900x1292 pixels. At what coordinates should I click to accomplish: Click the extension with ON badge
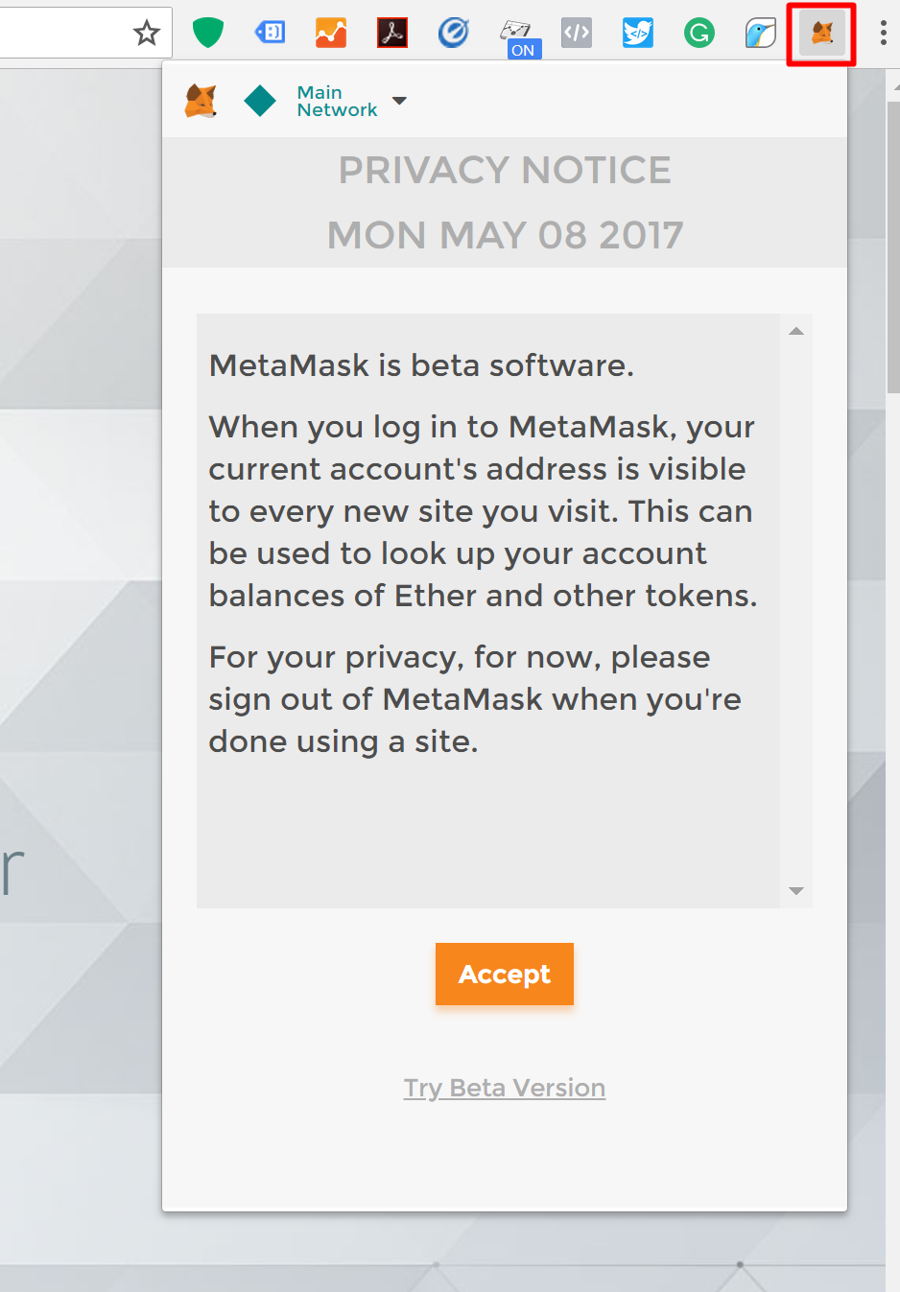516,35
